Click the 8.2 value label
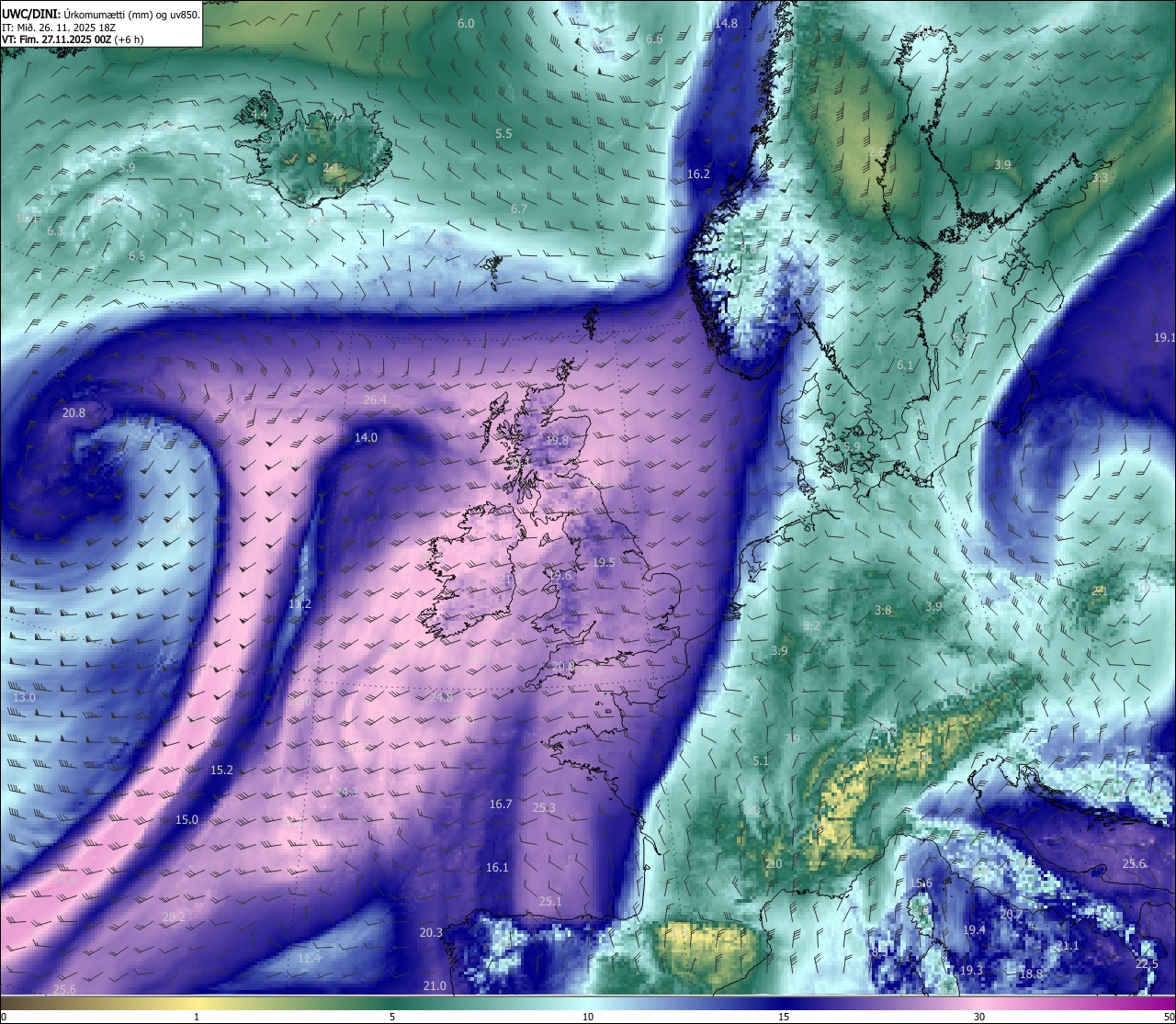 (811, 625)
